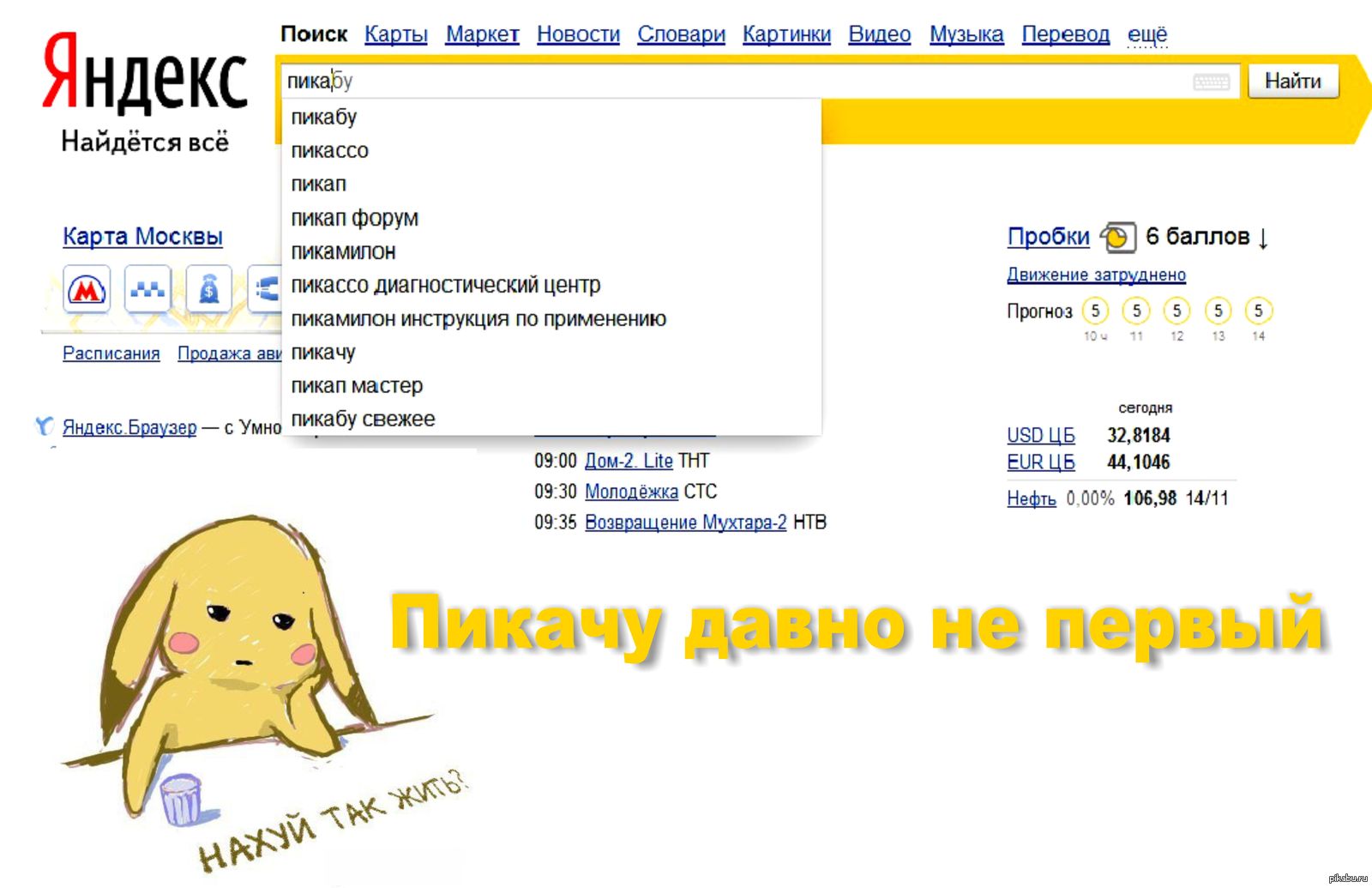Click the 6 баллов traffic score text

click(1197, 236)
